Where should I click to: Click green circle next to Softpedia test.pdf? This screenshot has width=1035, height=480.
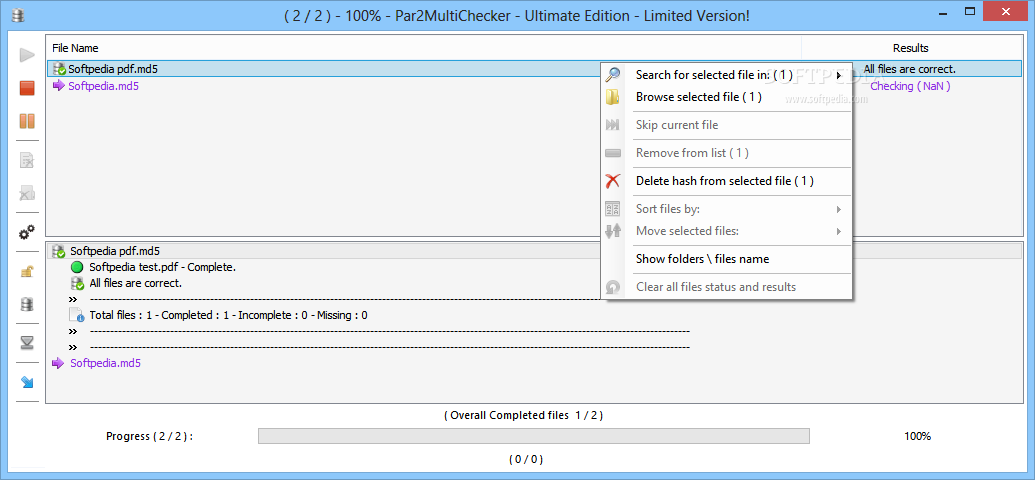[77, 267]
